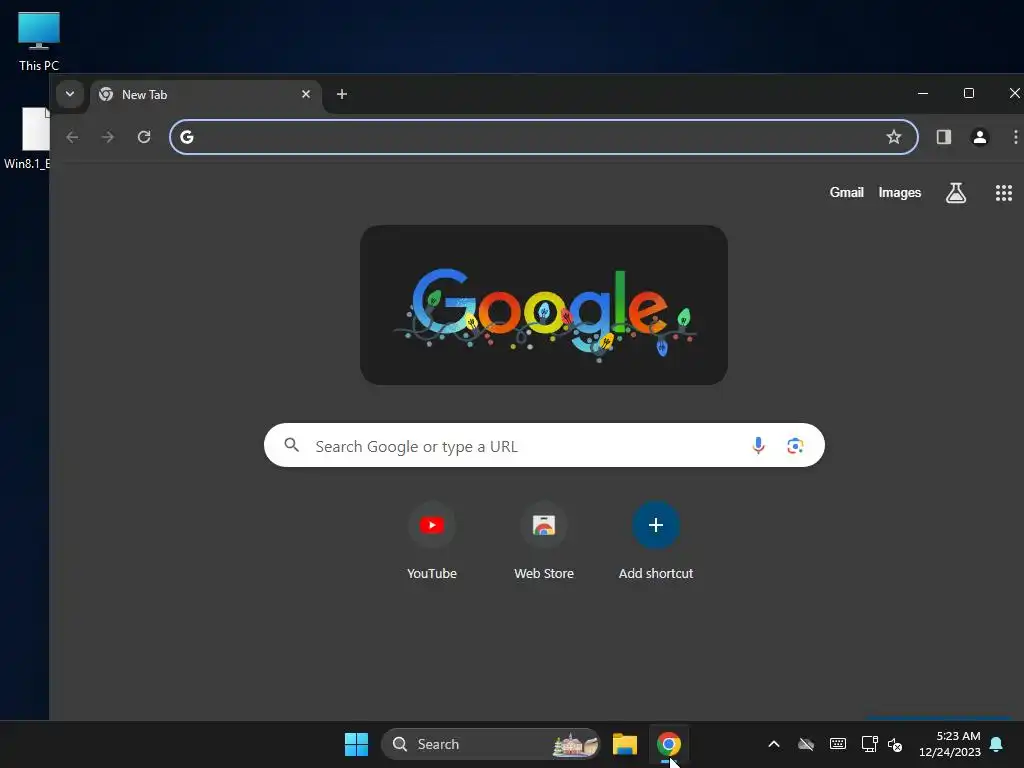Open the touch keyboard tray icon
Image resolution: width=1024 pixels, height=768 pixels.
tap(838, 744)
